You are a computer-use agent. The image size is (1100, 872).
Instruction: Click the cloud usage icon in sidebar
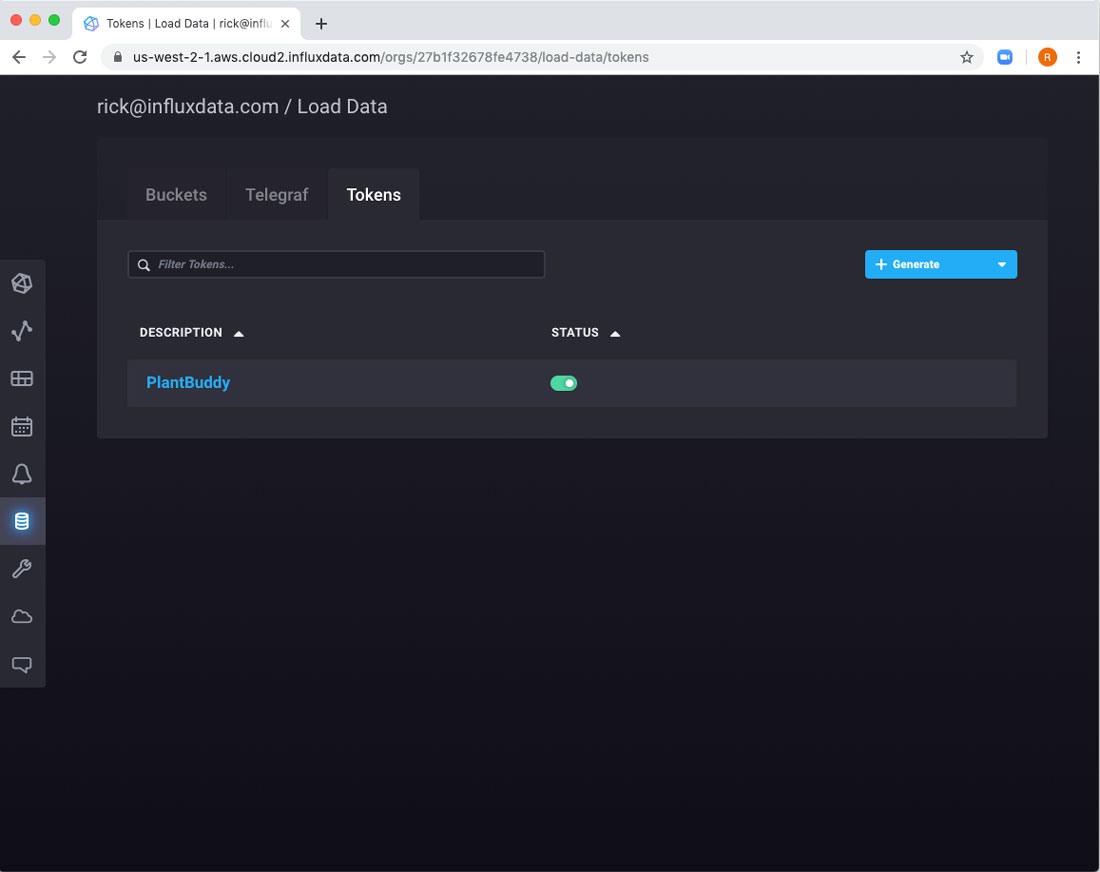22,617
